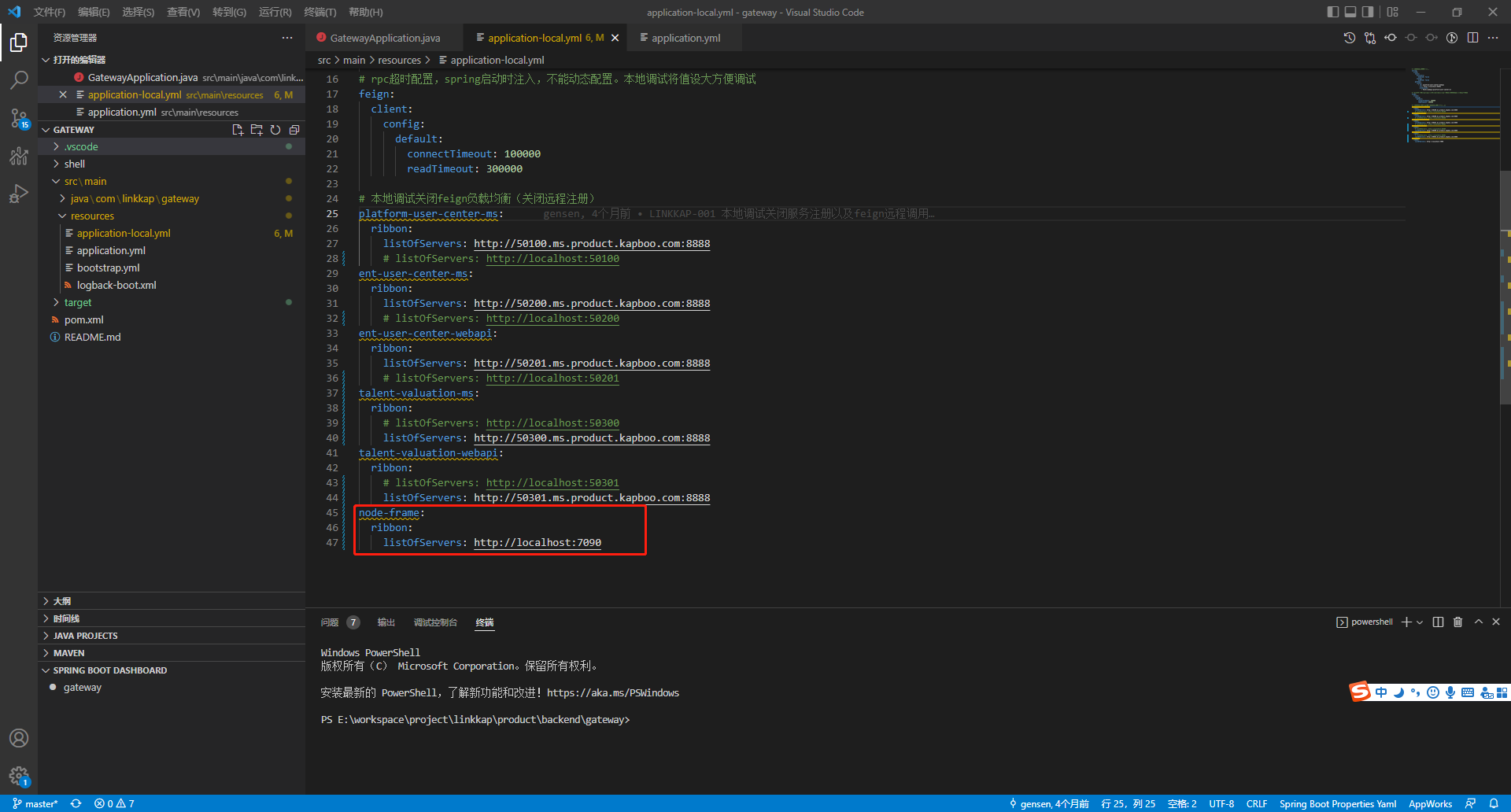The width and height of the screenshot is (1511, 812).
Task: Toggle the bottom panel visibility
Action: [x=1350, y=12]
